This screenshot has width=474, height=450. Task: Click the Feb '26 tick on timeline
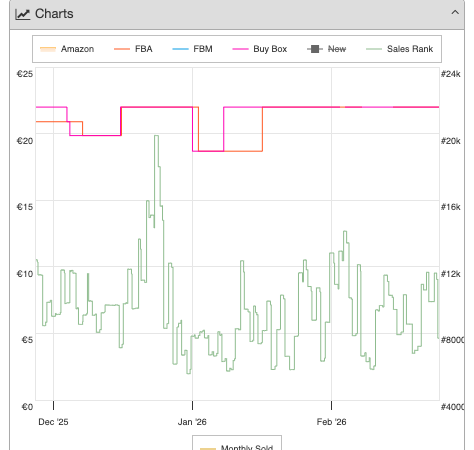pos(331,405)
